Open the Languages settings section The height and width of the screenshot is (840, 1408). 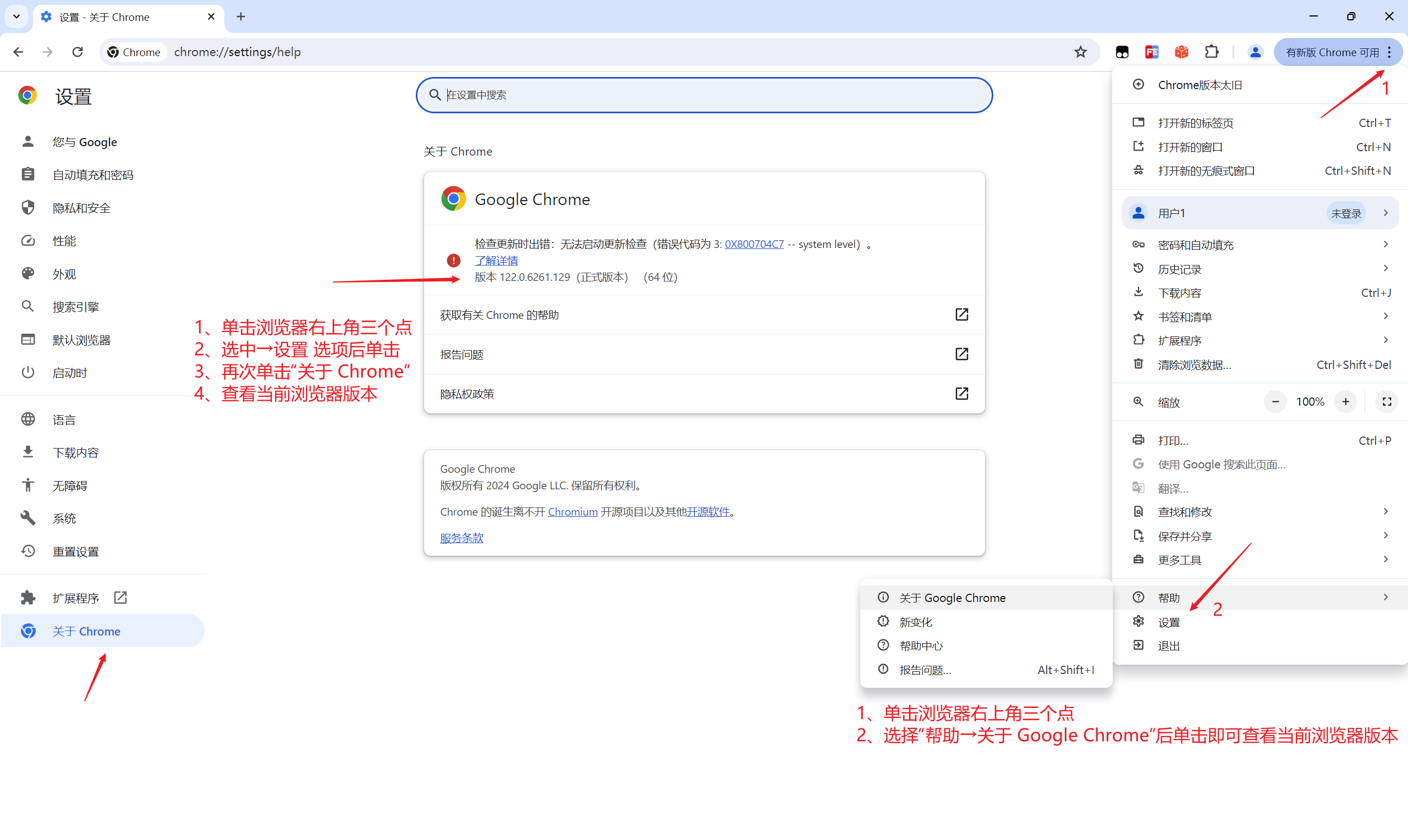[102, 419]
